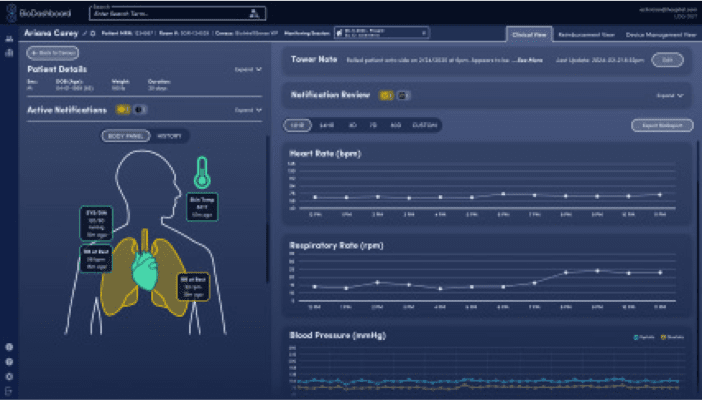The height and width of the screenshot is (400, 702).
Task: Click the Edit button on Tower Note
Action: coord(667,60)
